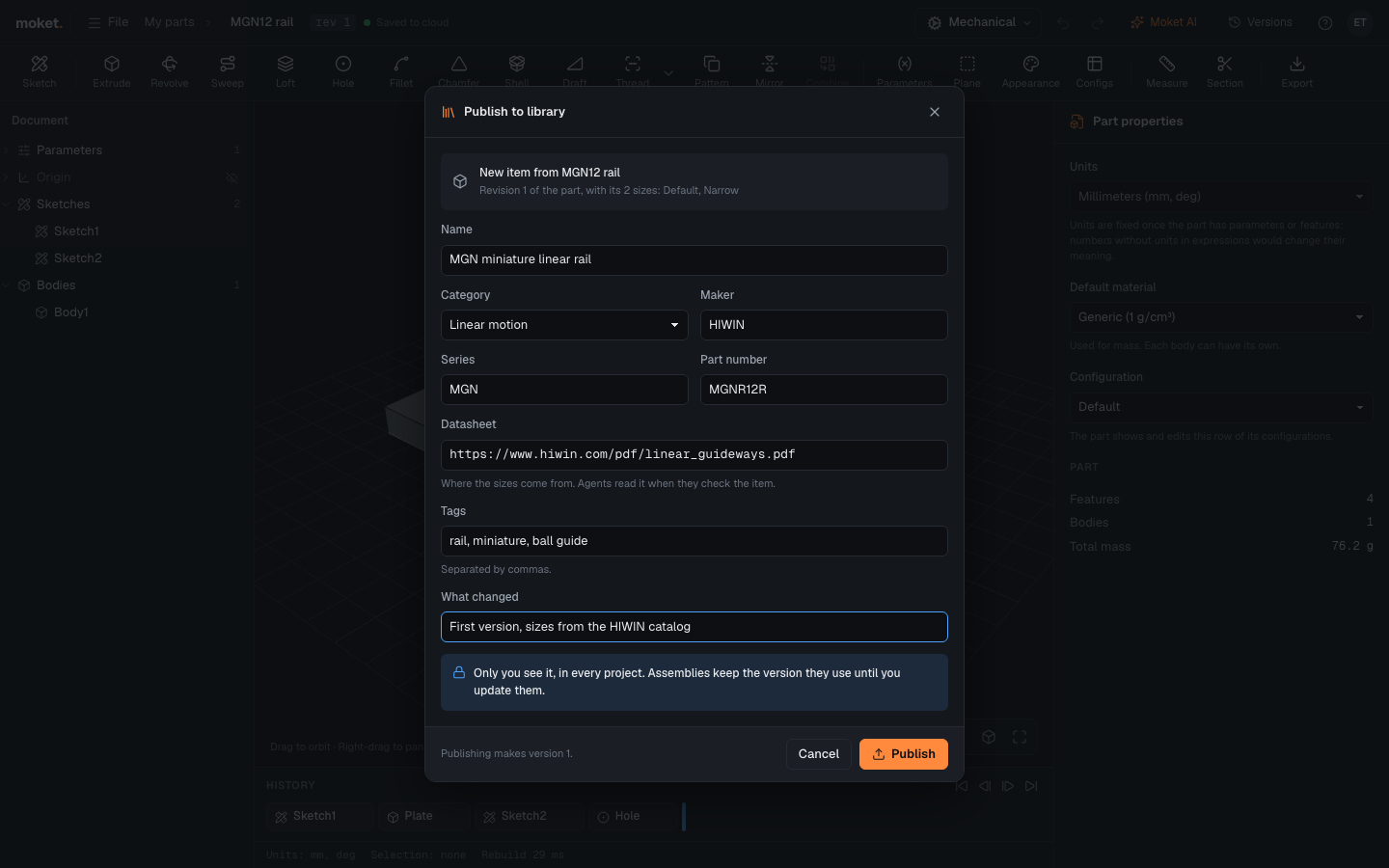
Task: Click the Publish button
Action: [904, 754]
